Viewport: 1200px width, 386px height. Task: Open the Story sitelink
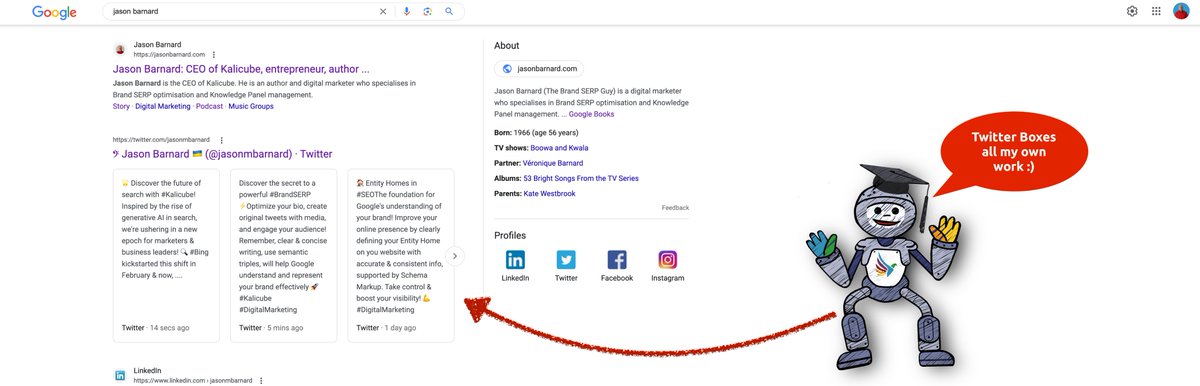pos(121,106)
